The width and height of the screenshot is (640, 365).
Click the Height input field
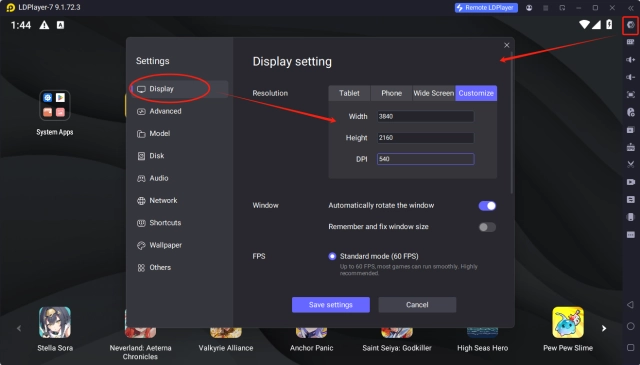pos(425,138)
